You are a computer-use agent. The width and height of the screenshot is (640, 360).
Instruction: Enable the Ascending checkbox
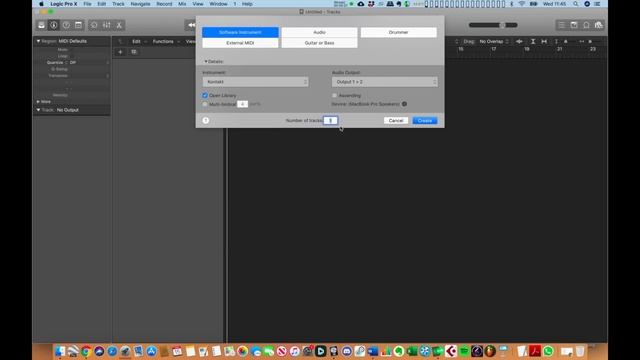334,95
